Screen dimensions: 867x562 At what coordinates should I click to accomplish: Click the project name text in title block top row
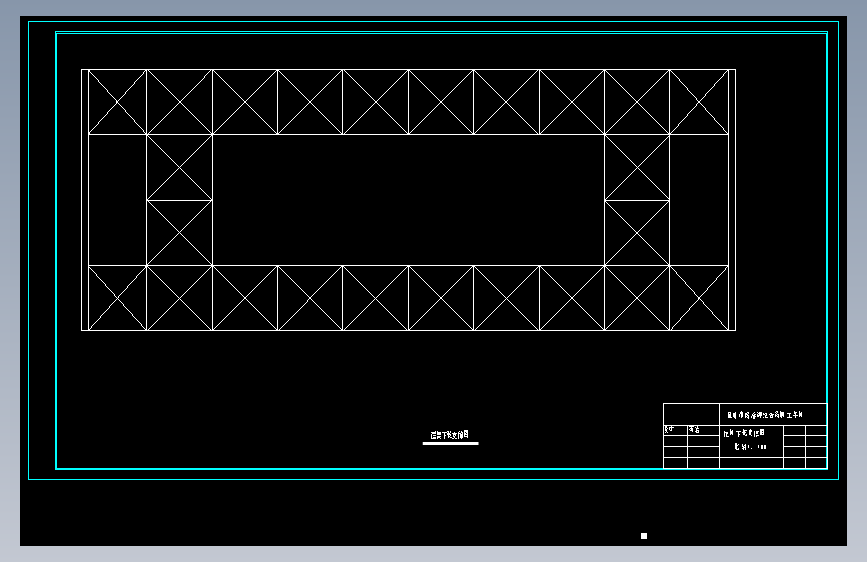(765, 414)
